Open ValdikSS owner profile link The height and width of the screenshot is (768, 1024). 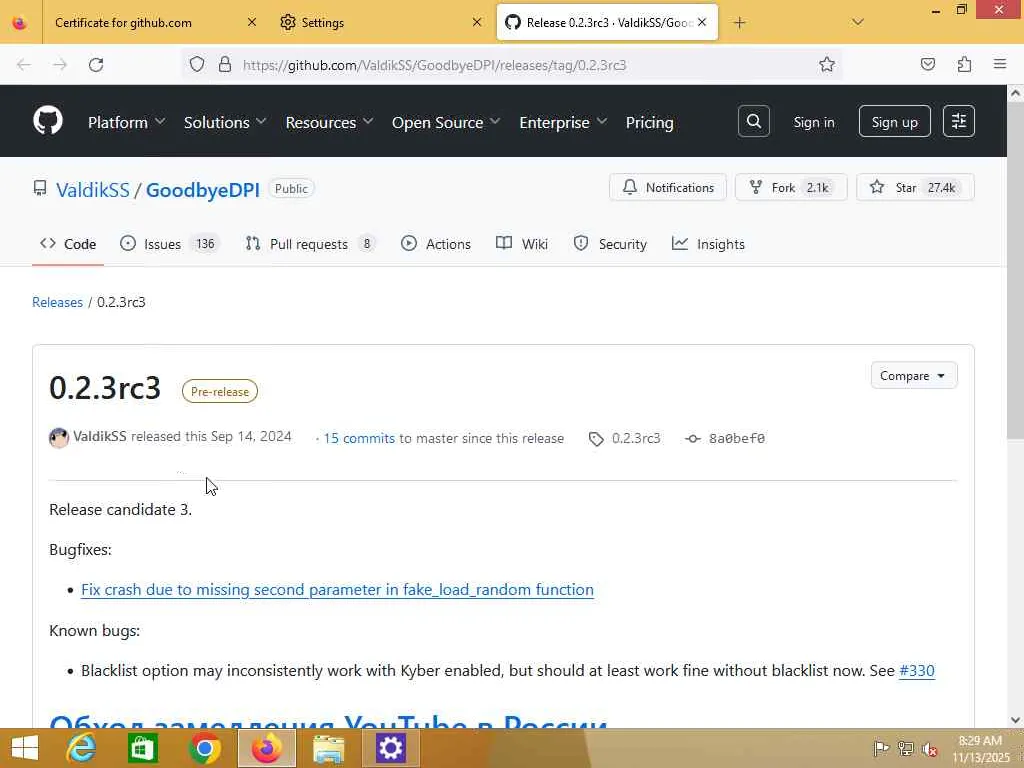pos(93,190)
